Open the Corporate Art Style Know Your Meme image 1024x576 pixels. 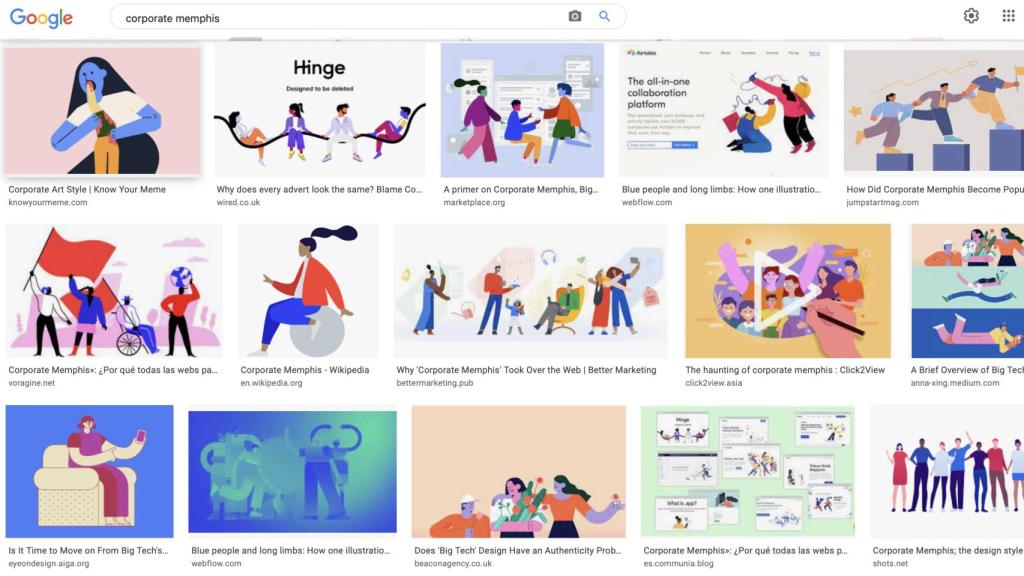pyautogui.click(x=102, y=111)
